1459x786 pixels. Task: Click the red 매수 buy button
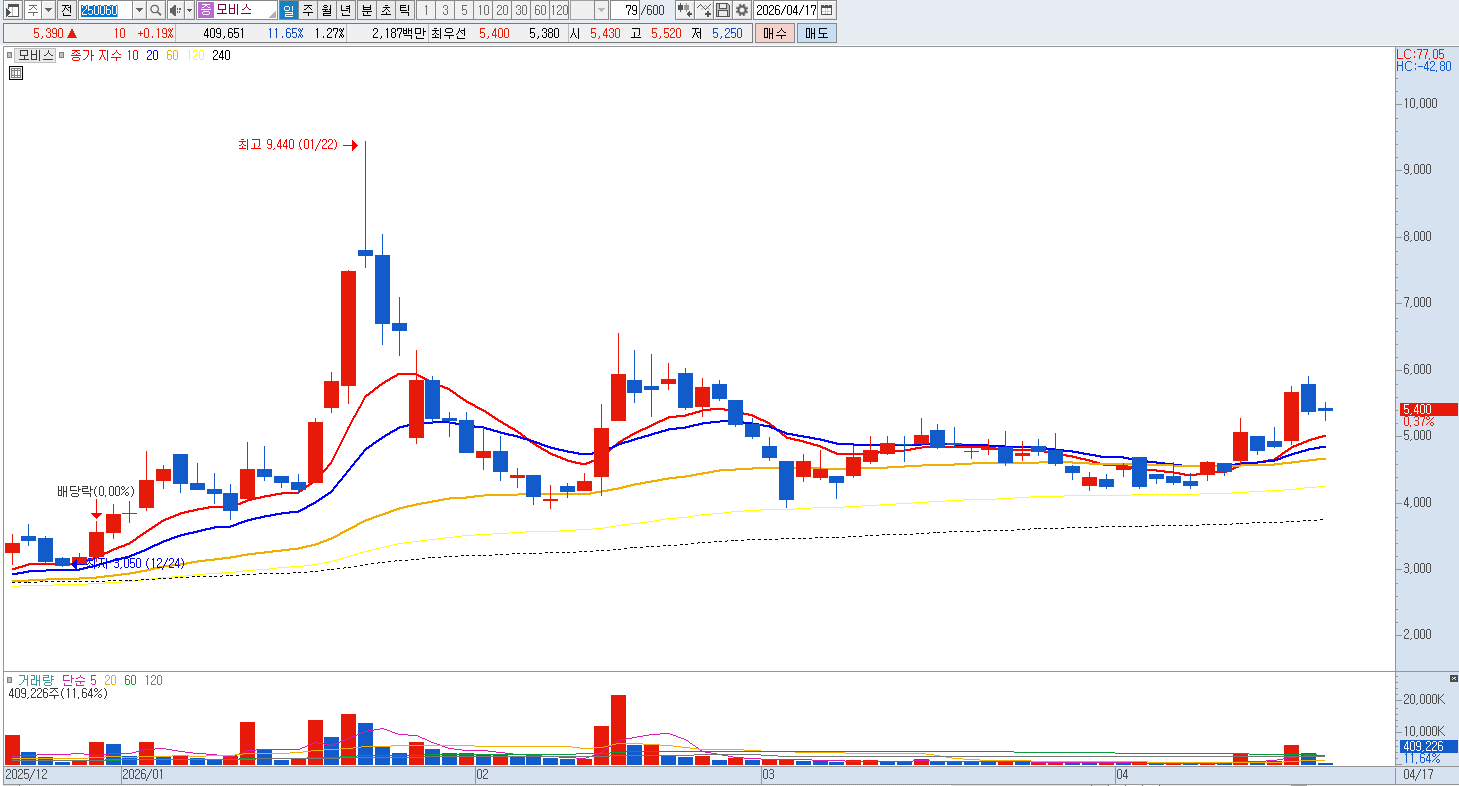point(775,33)
